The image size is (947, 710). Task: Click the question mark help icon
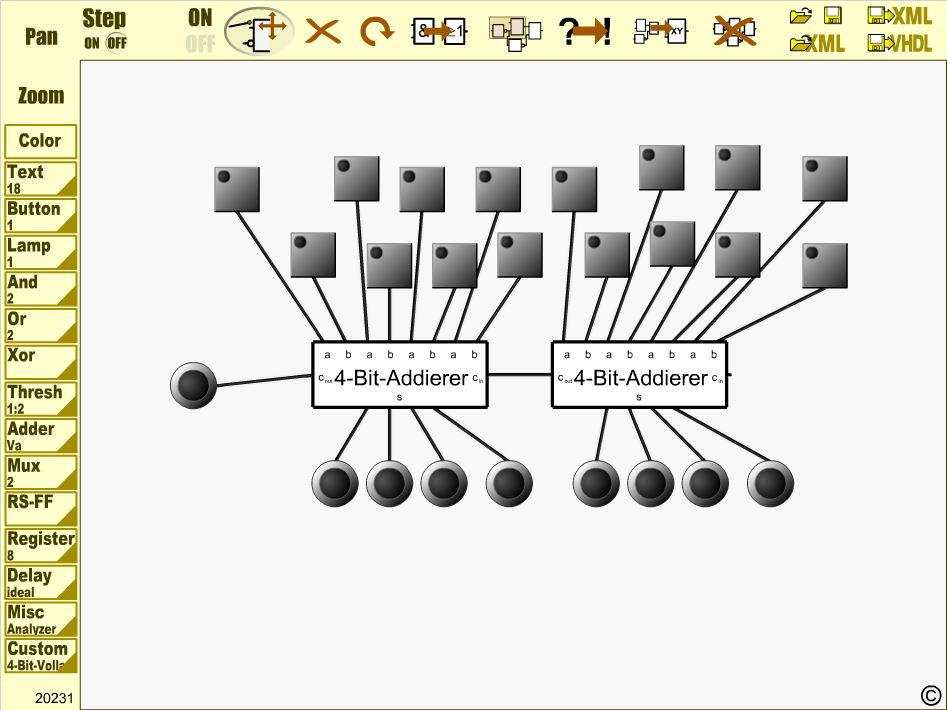pyautogui.click(x=586, y=31)
